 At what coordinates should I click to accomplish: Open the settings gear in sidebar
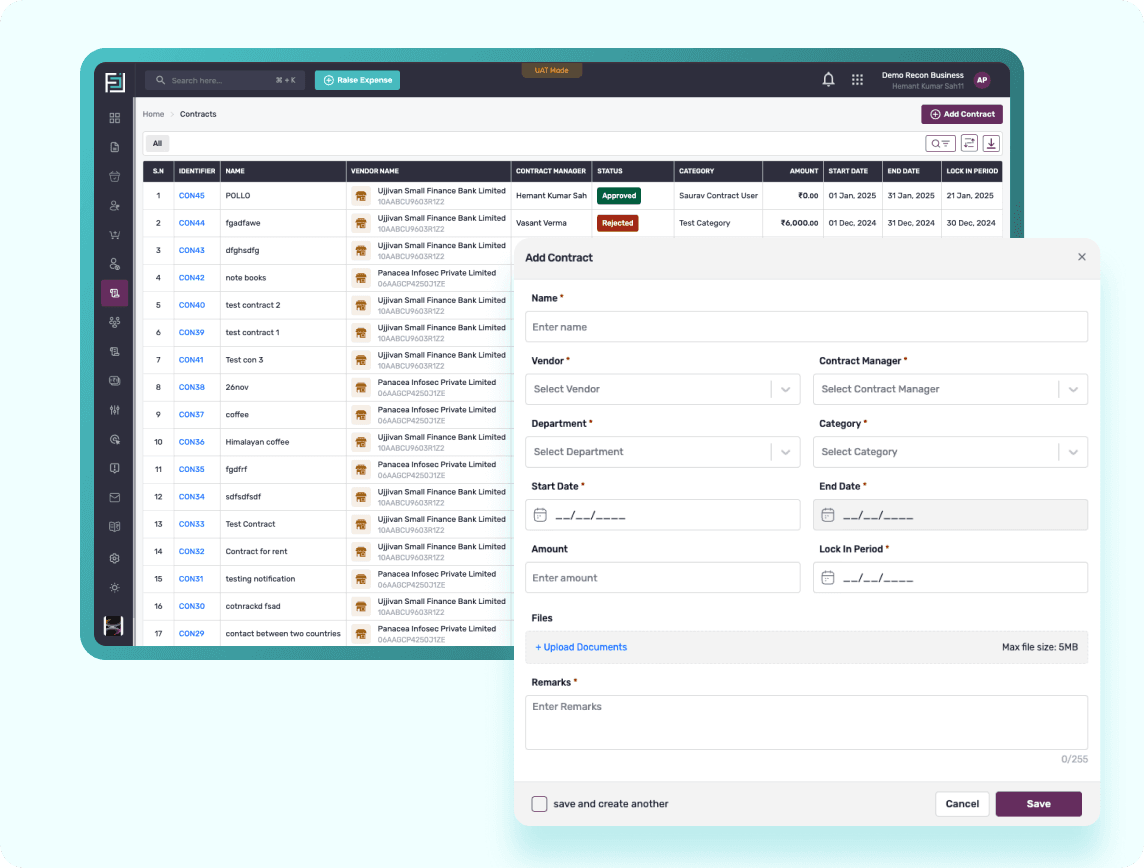pyautogui.click(x=115, y=558)
